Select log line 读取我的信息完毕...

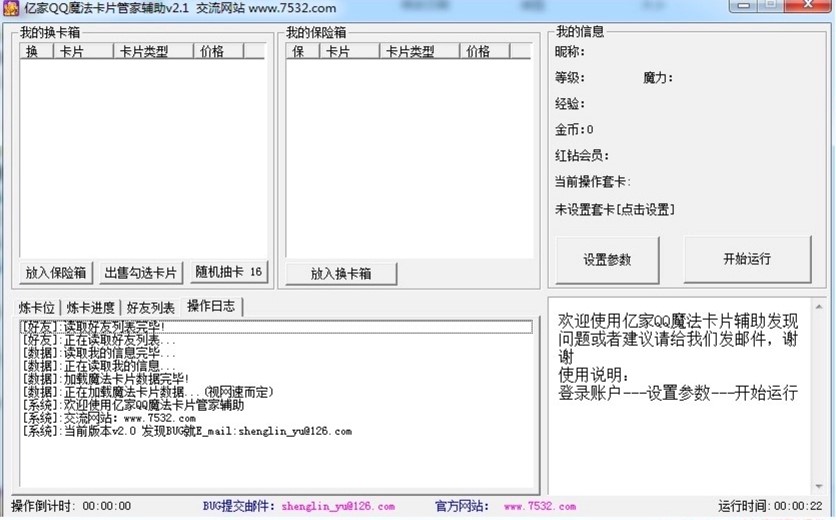[276, 353]
